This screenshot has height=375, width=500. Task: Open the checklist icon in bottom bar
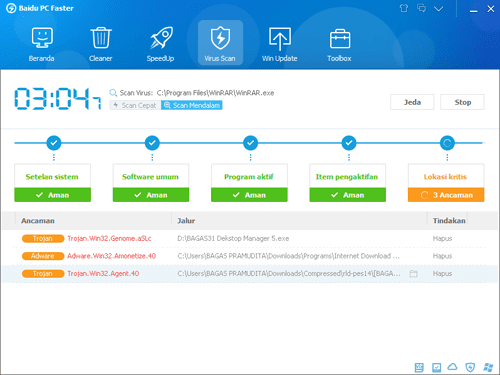tap(436, 367)
